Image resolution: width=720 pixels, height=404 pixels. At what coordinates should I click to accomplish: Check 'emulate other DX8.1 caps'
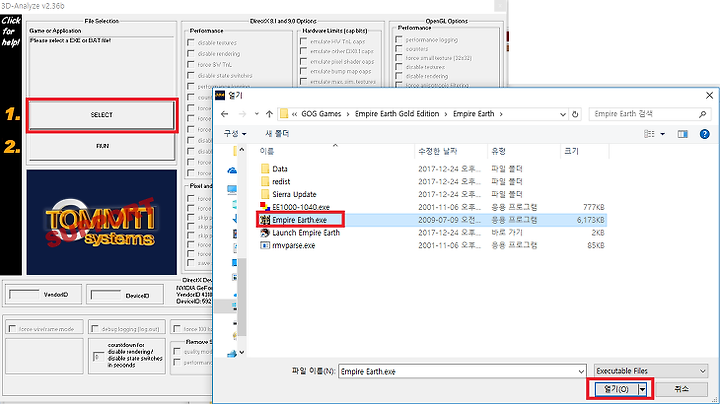(303, 51)
